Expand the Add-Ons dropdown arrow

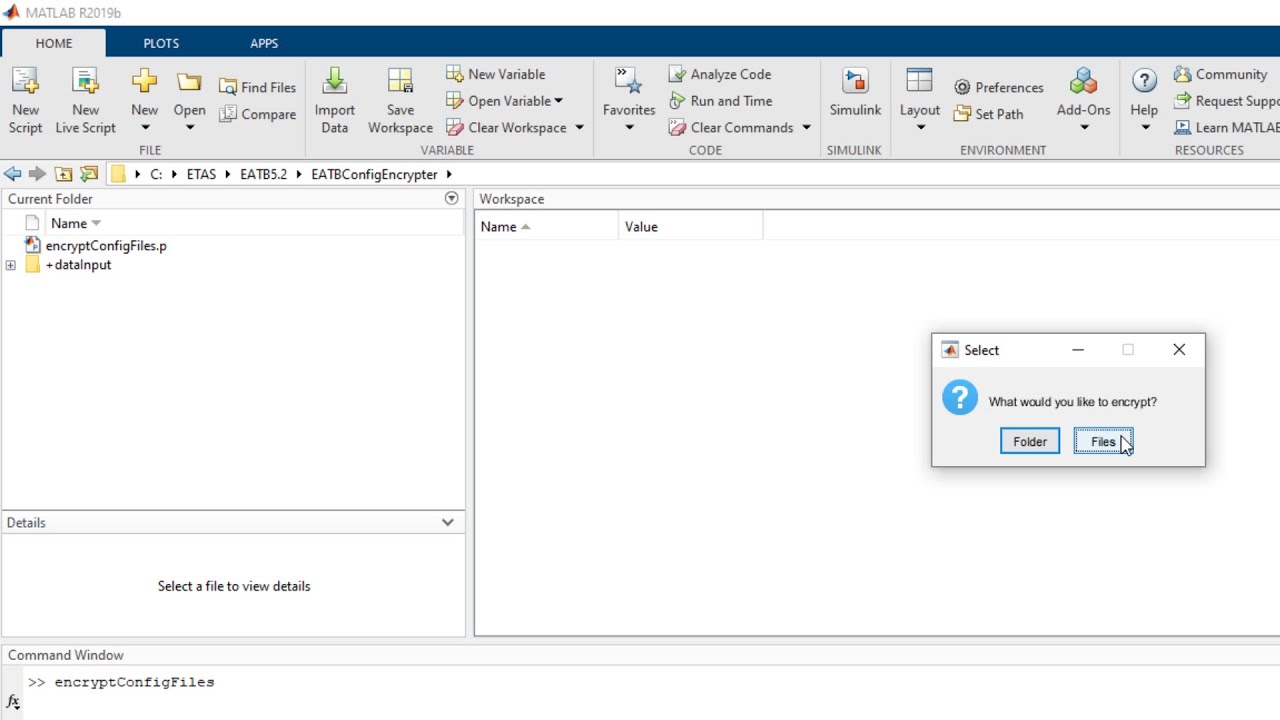pyautogui.click(x=1084, y=128)
